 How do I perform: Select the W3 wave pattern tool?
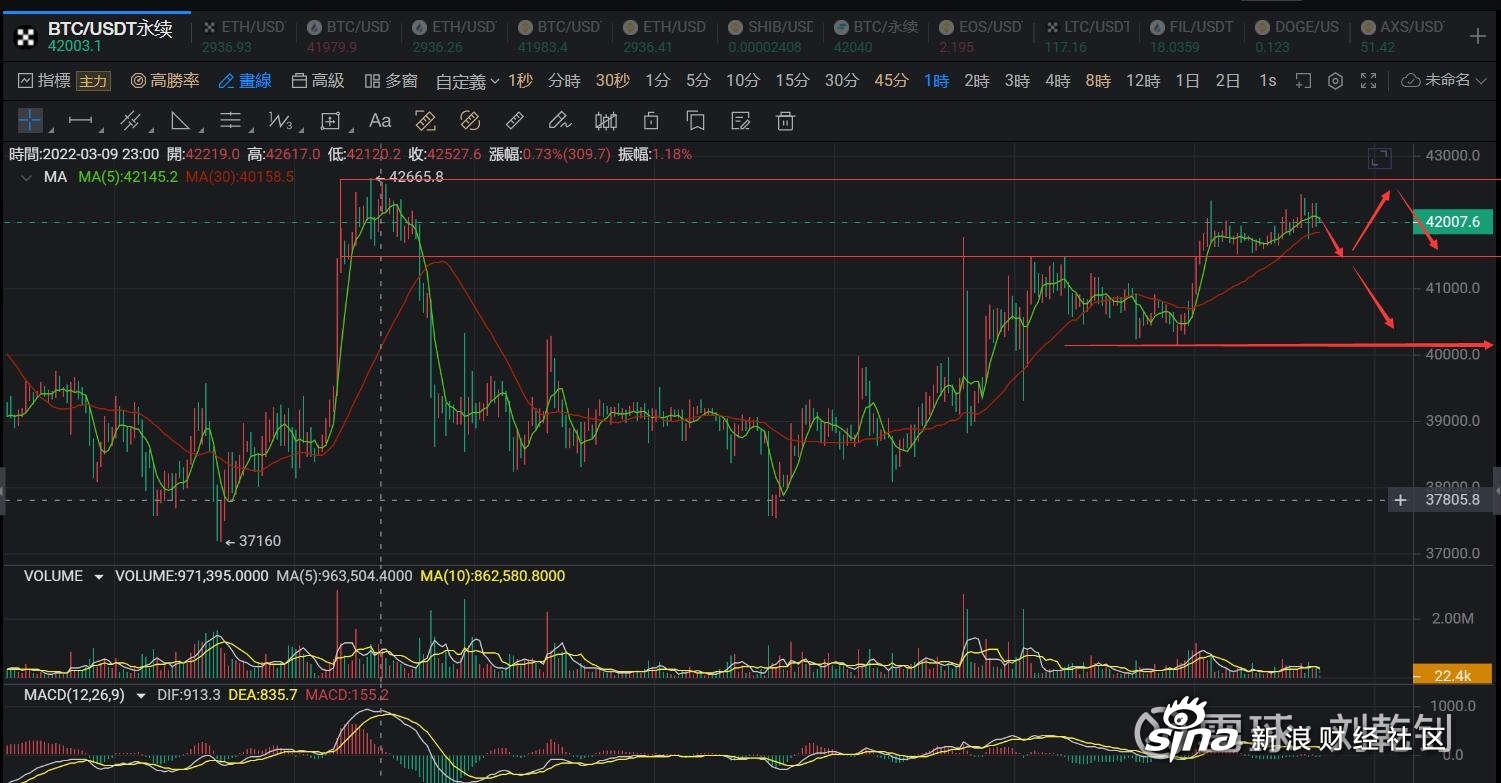point(280,121)
